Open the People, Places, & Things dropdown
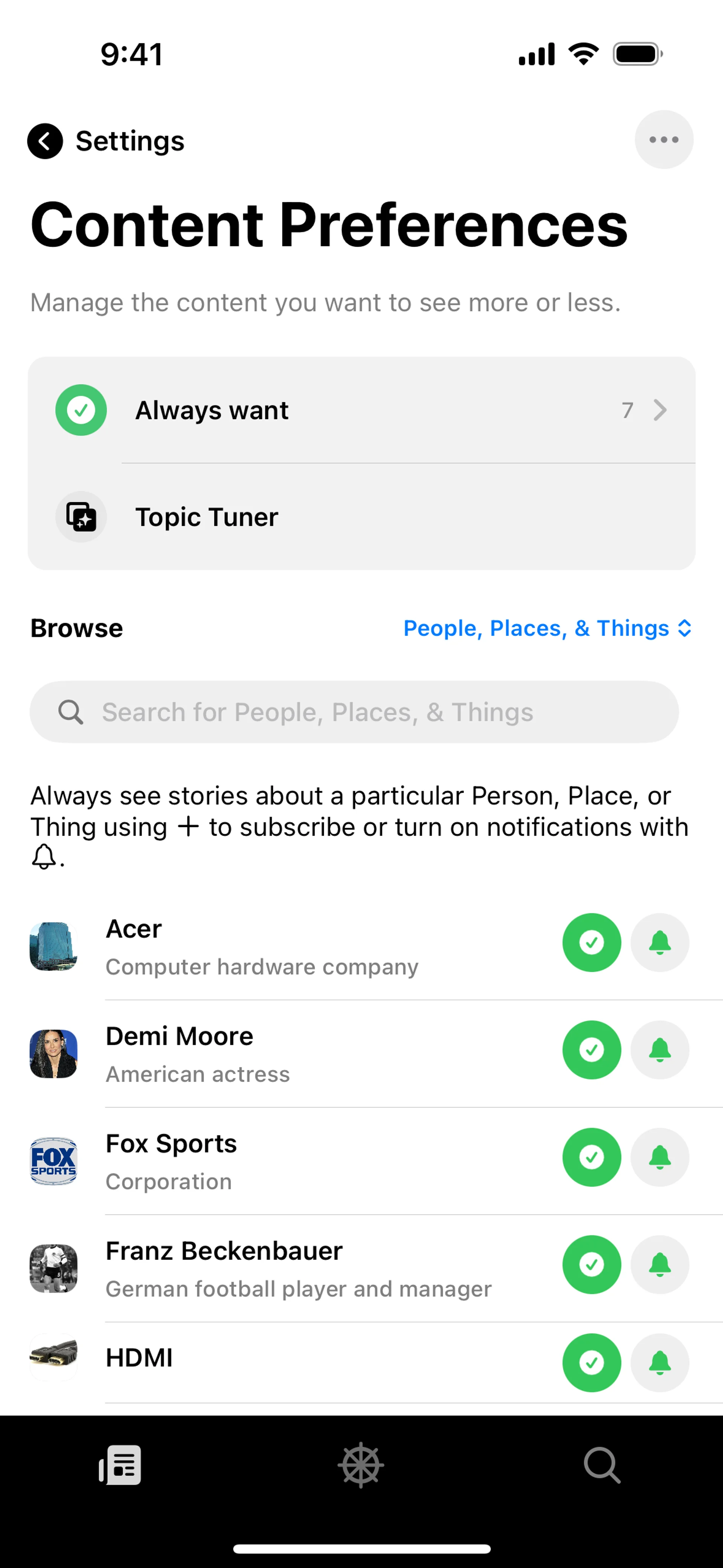Image resolution: width=723 pixels, height=1568 pixels. (547, 628)
